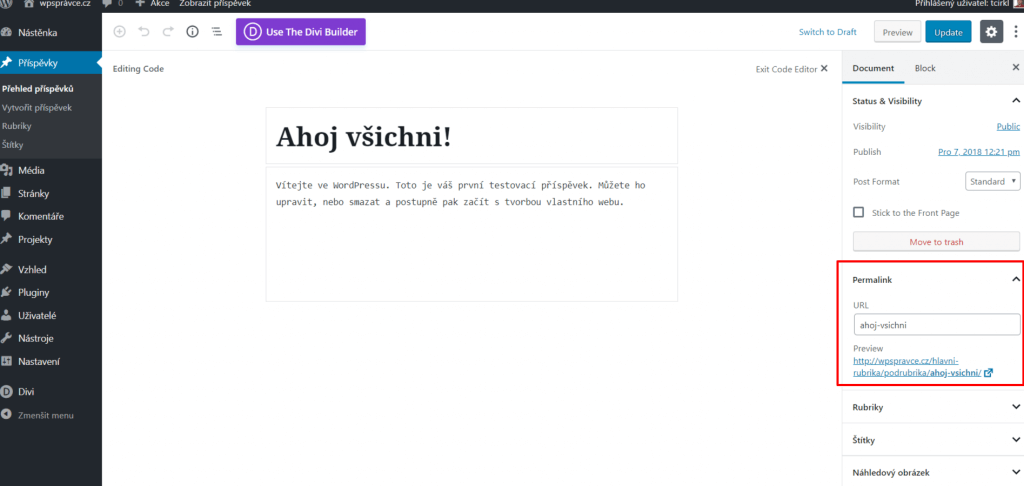
Task: Open the permalink preview external link icon
Action: (x=988, y=373)
